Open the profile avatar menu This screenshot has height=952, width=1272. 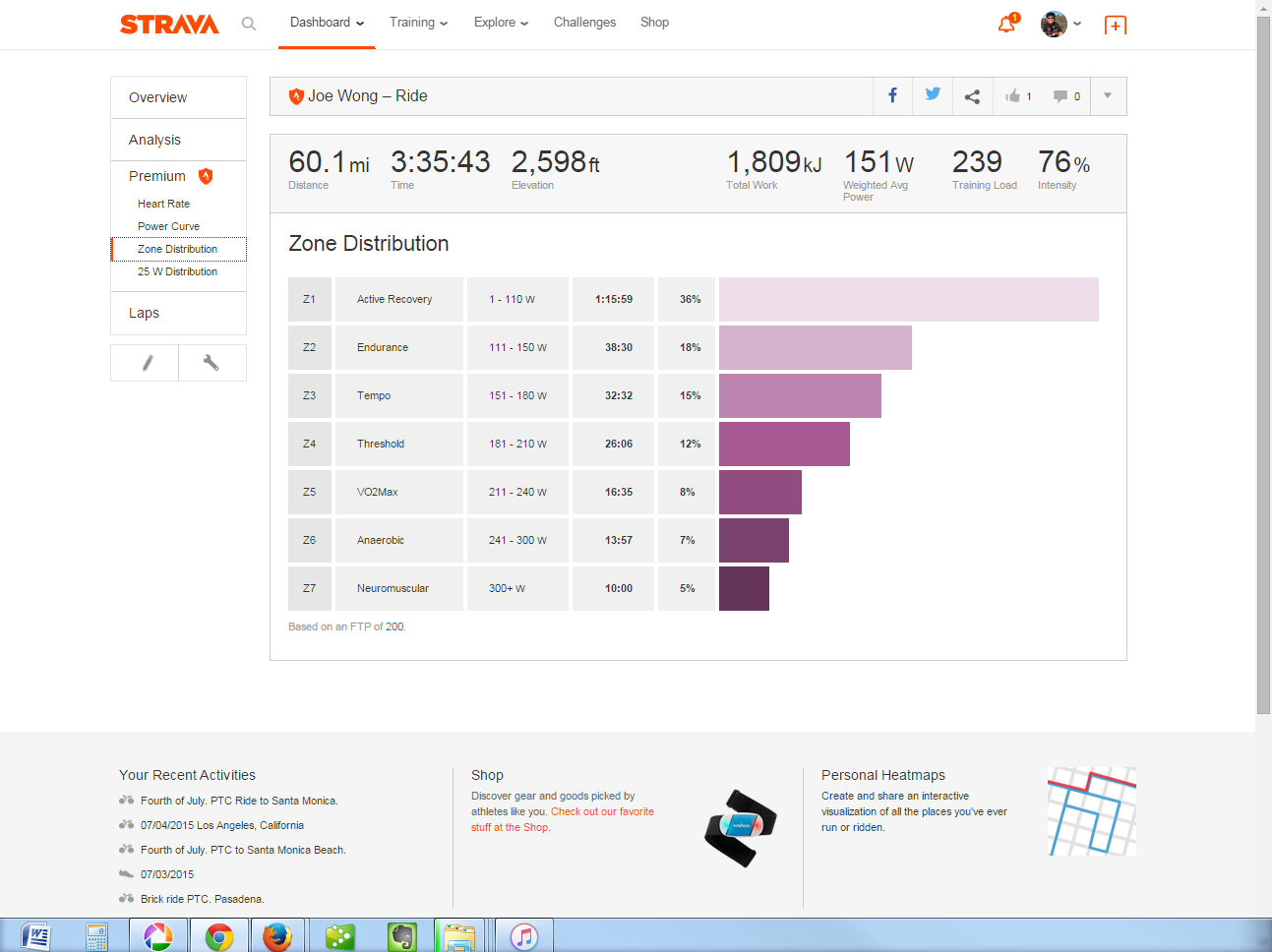1060,24
